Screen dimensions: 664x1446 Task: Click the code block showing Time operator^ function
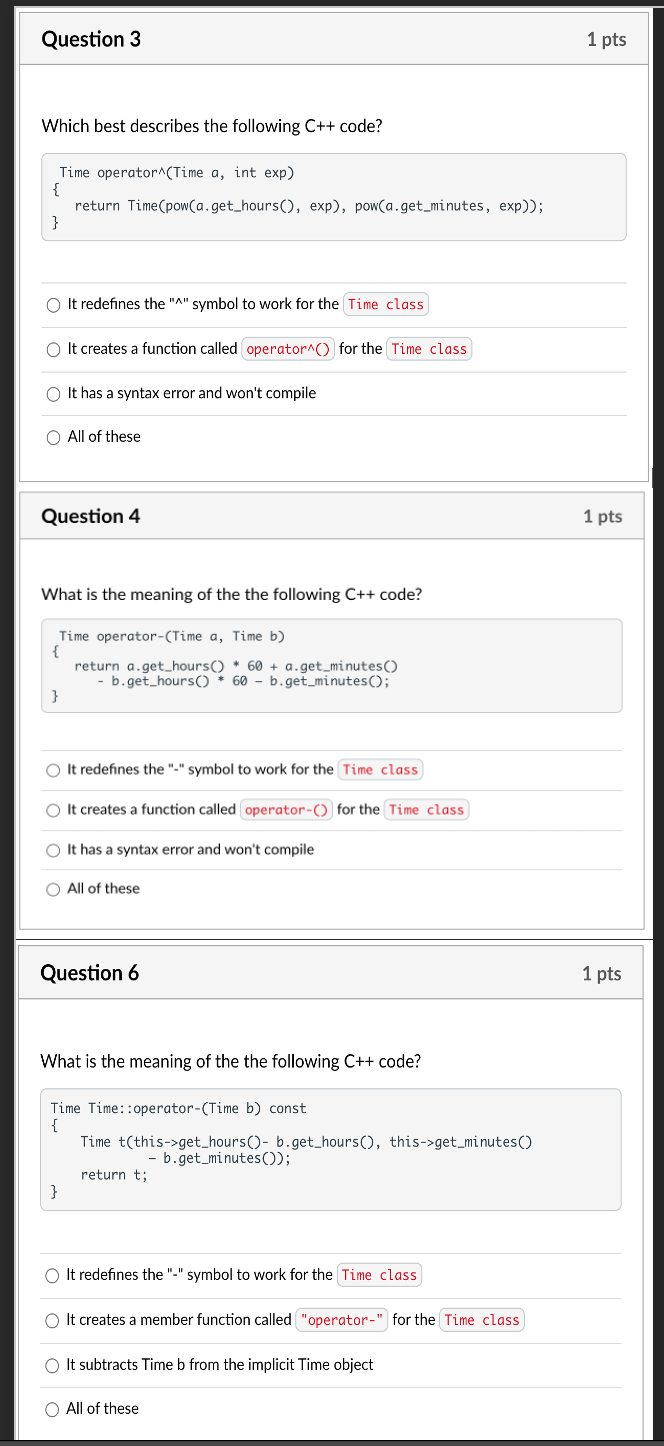point(334,196)
